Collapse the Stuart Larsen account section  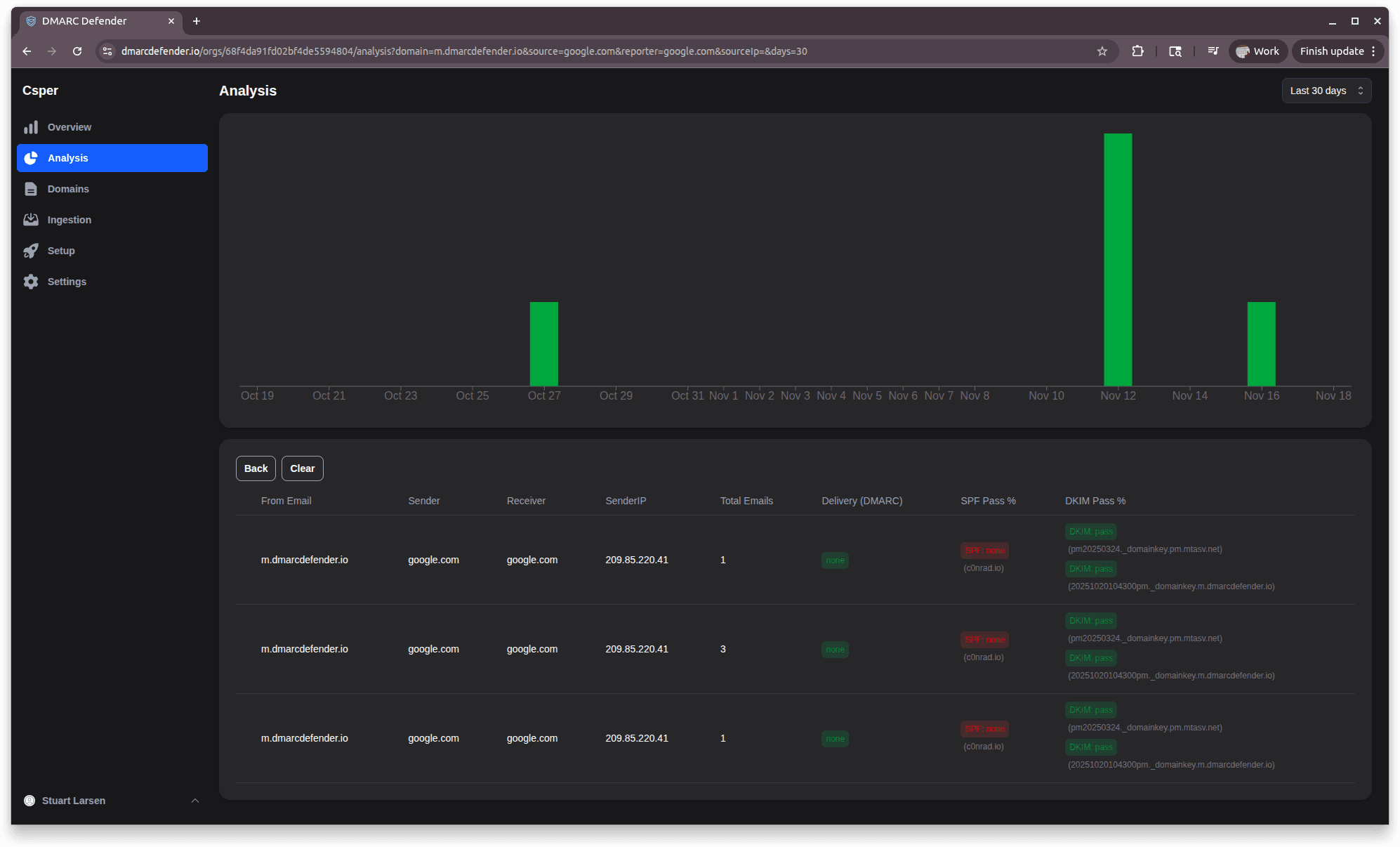point(194,800)
